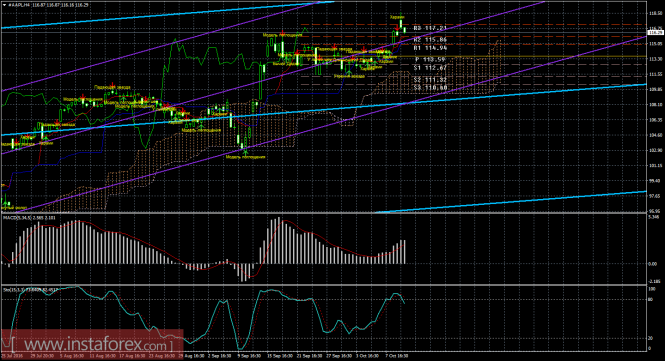
Task: Select the red arrow marker near 15 Sep peak
Action: (282, 32)
